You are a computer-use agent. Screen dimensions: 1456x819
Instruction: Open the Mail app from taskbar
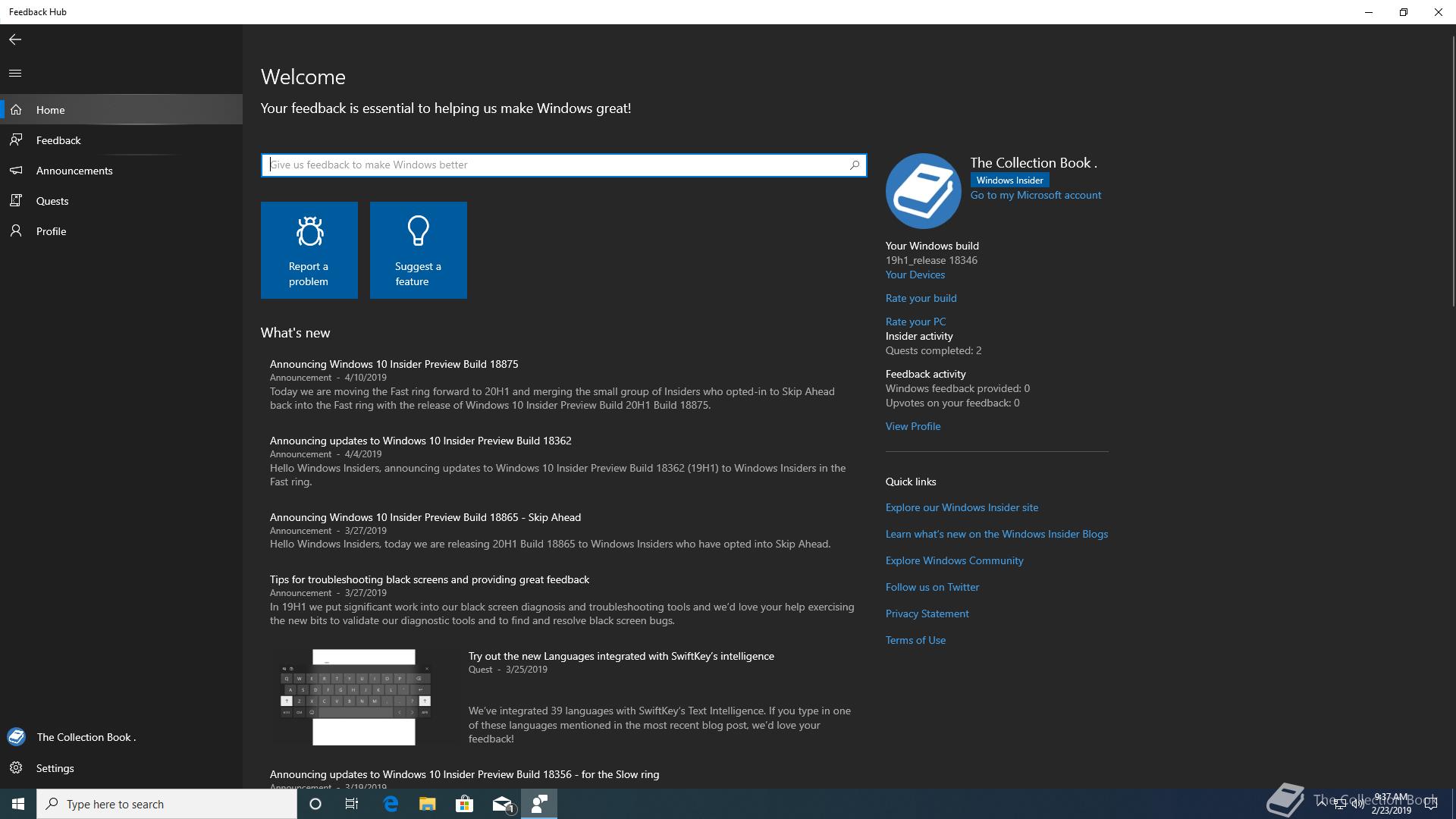point(502,804)
